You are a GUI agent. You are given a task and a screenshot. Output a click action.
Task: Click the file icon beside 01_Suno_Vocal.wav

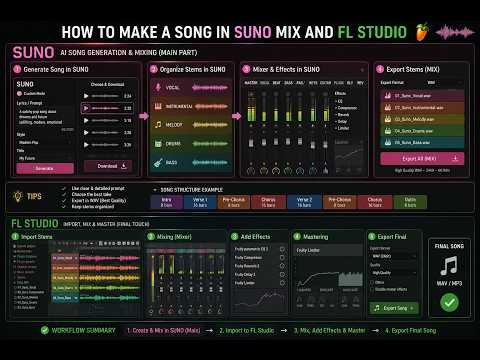[388, 96]
